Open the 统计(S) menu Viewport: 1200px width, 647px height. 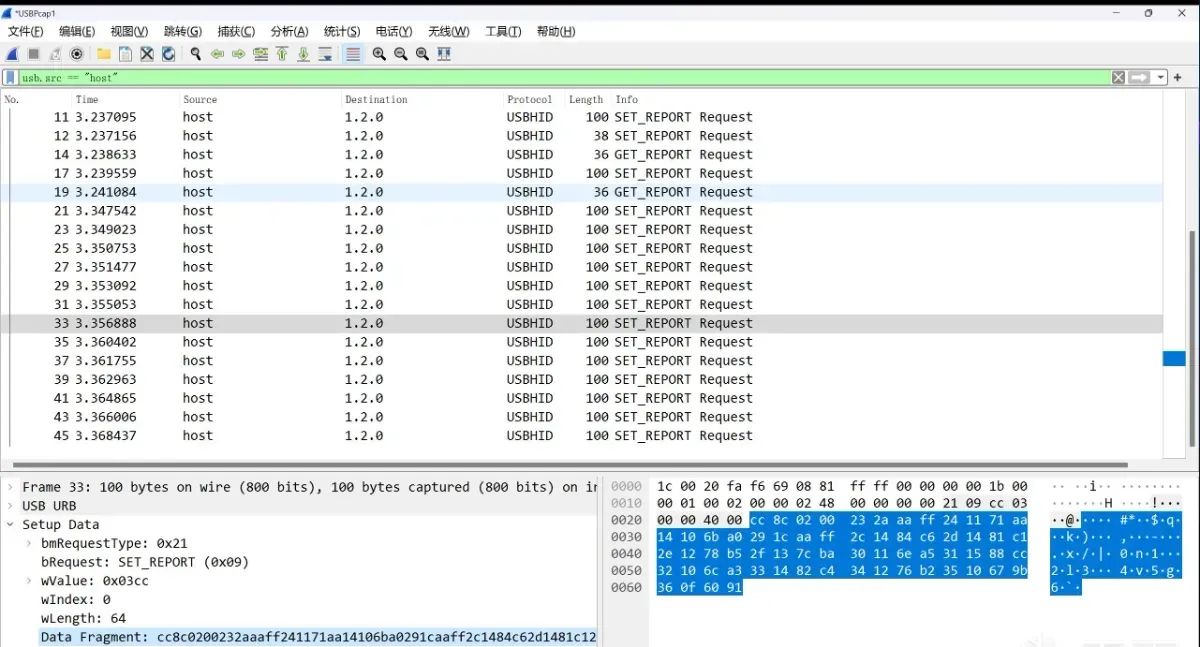342,32
